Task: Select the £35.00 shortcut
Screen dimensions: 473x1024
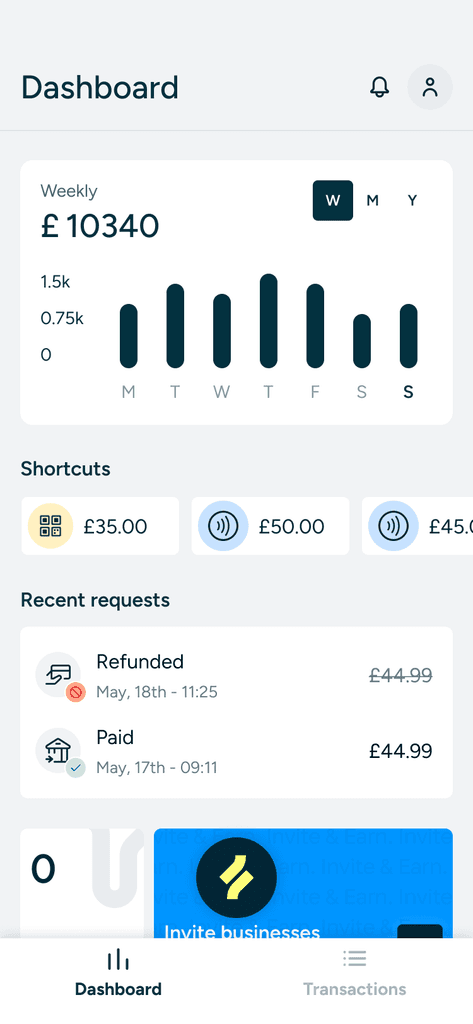Action: click(x=100, y=526)
